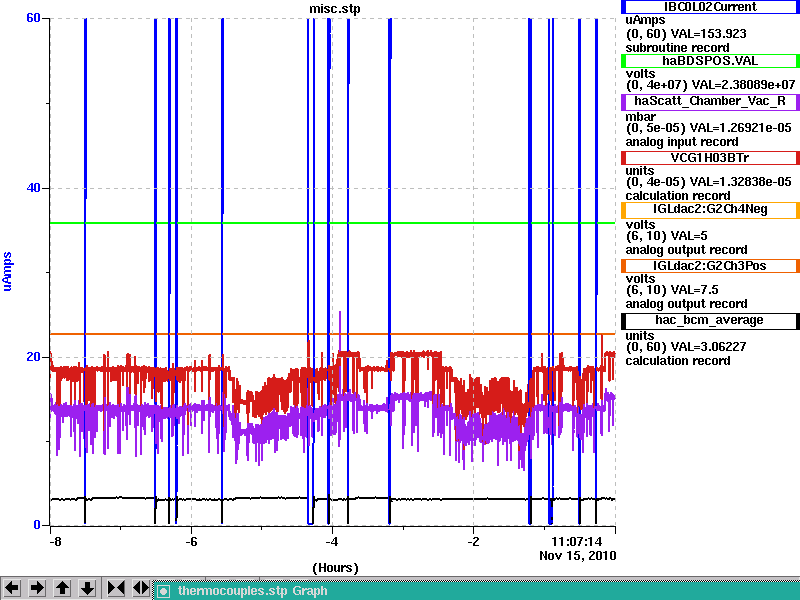Viewport: 800px width, 600px height.
Task: Click the VAL=3.06227 readout text
Action: coord(708,347)
